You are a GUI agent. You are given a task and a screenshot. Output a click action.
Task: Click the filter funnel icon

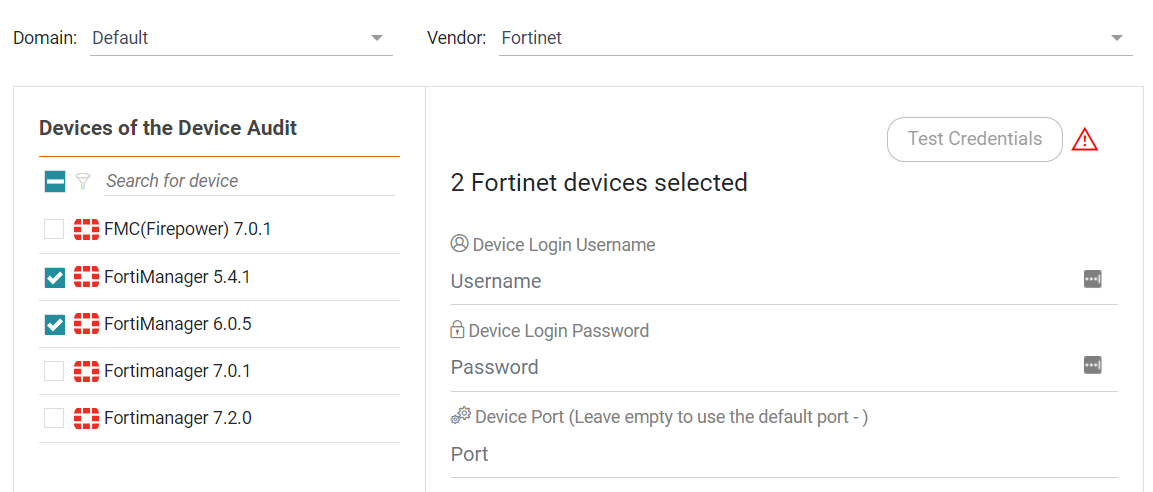82,181
